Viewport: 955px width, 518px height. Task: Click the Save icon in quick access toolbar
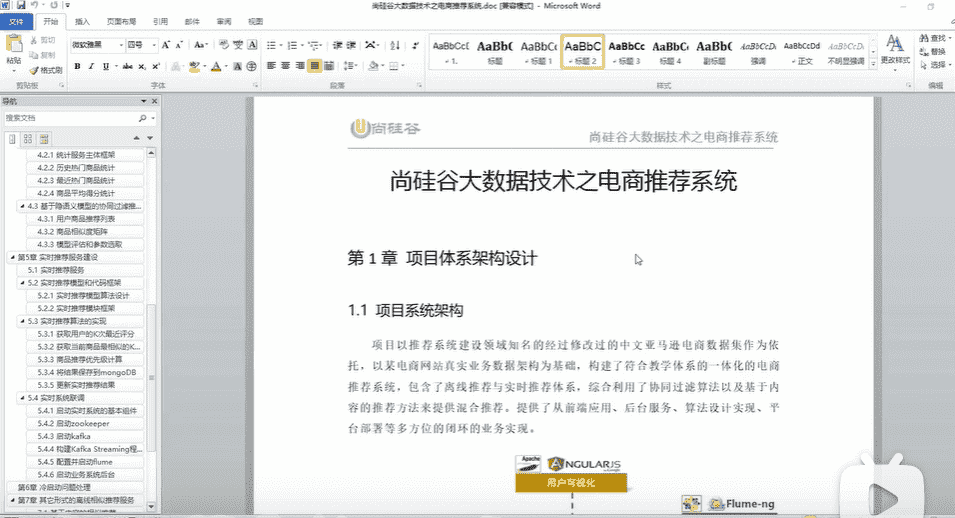[x=21, y=5]
